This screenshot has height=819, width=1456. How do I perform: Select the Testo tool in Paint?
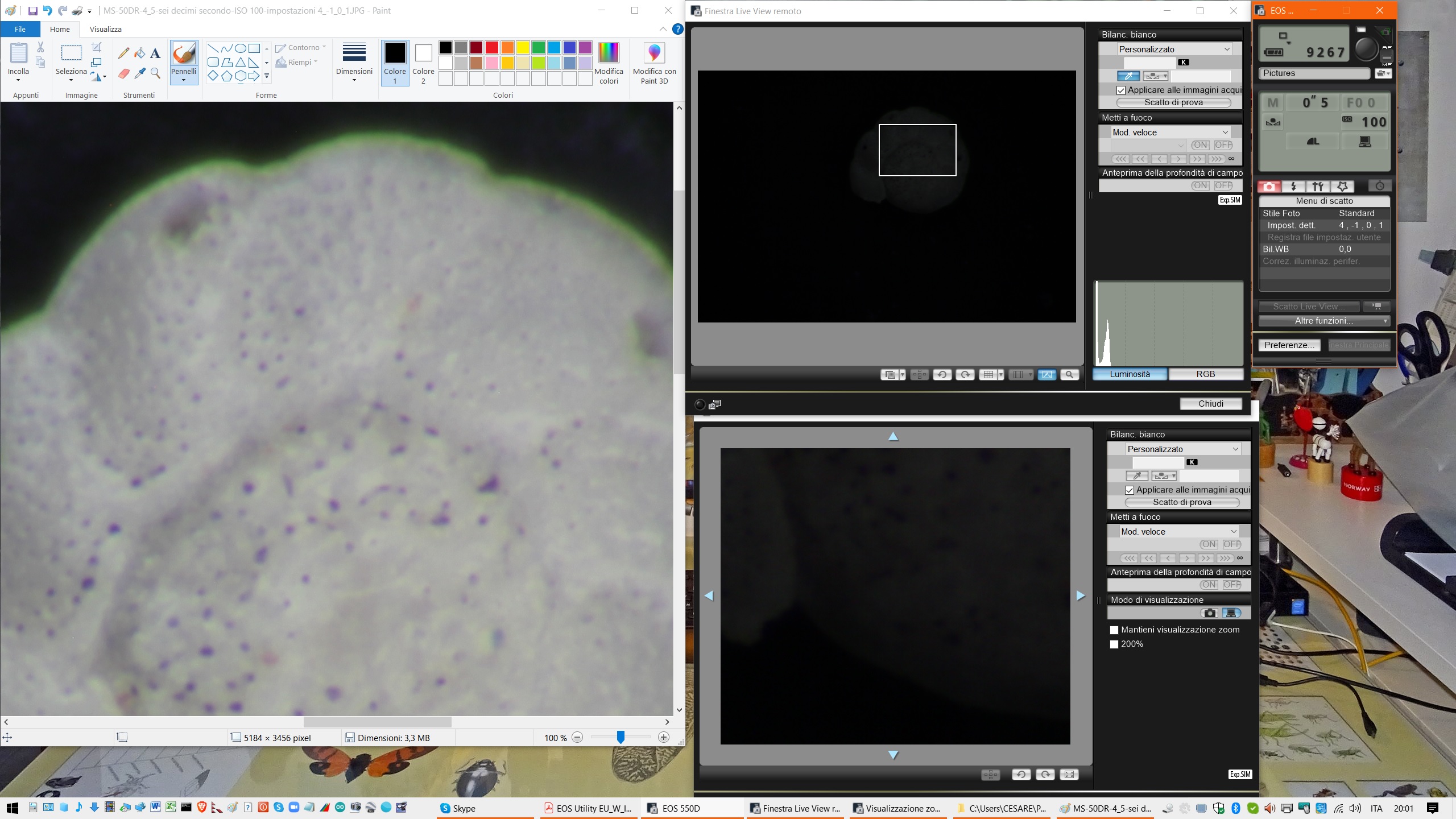pos(155,52)
